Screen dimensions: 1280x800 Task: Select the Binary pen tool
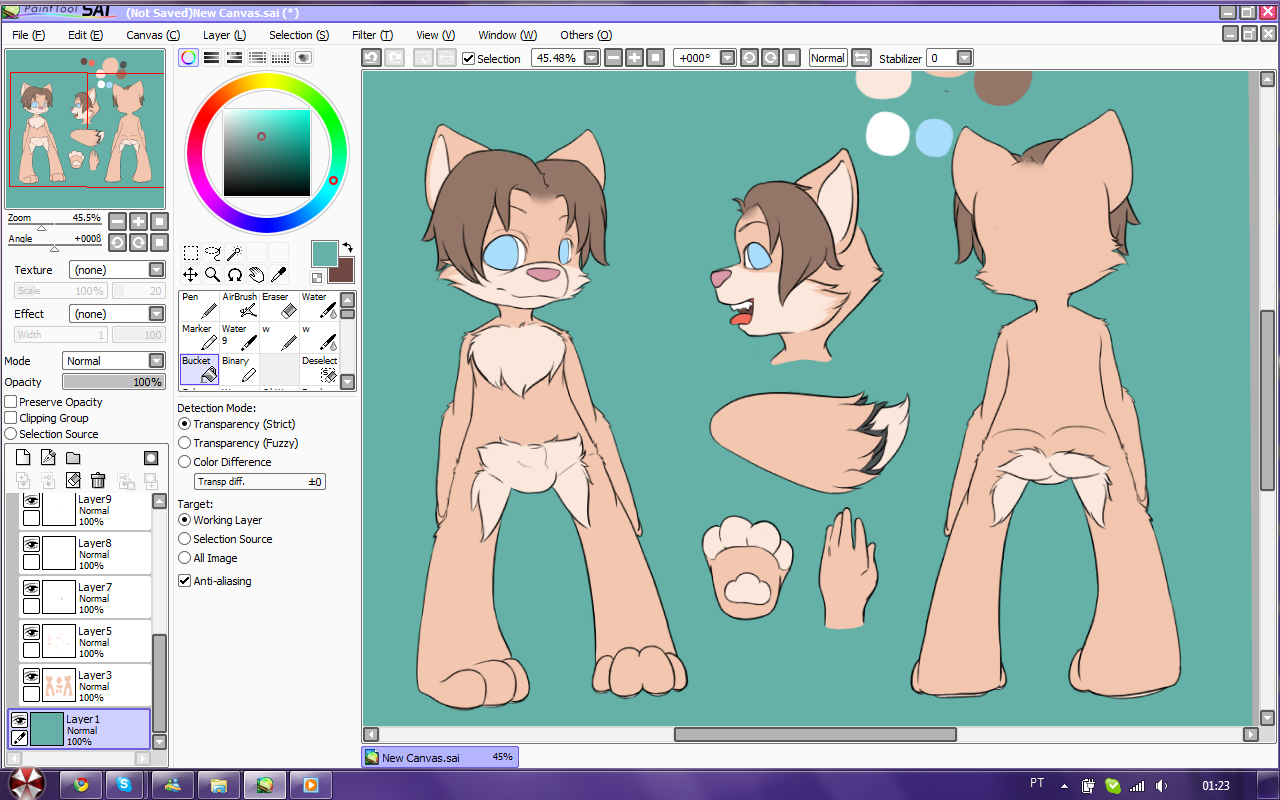coord(239,370)
